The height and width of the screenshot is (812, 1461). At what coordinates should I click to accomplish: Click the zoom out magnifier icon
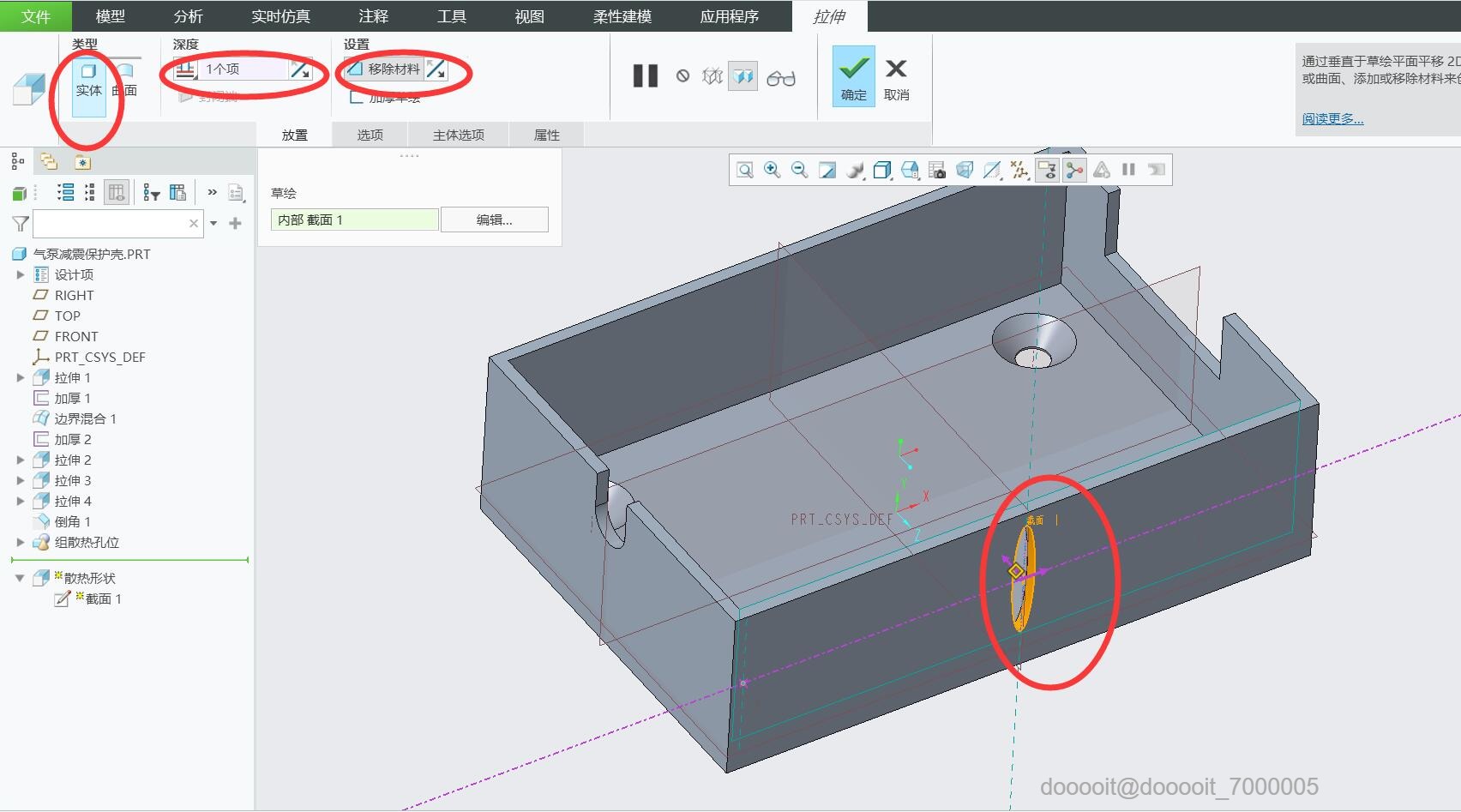[800, 170]
